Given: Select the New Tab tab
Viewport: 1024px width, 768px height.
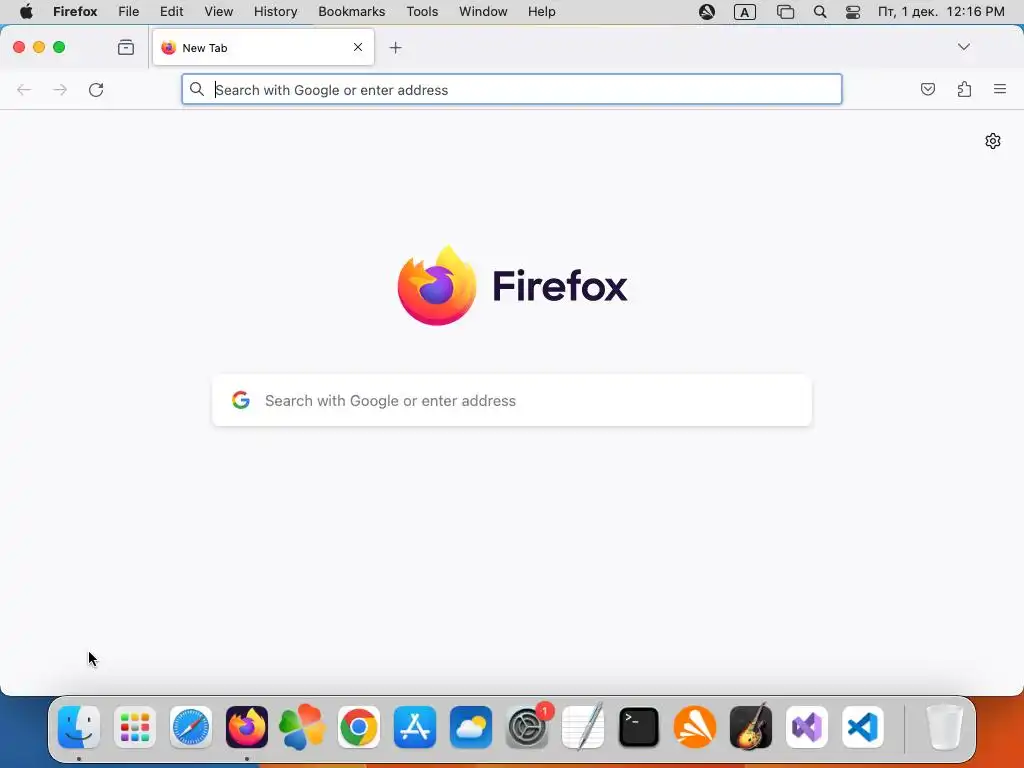Looking at the screenshot, I should (x=263, y=48).
